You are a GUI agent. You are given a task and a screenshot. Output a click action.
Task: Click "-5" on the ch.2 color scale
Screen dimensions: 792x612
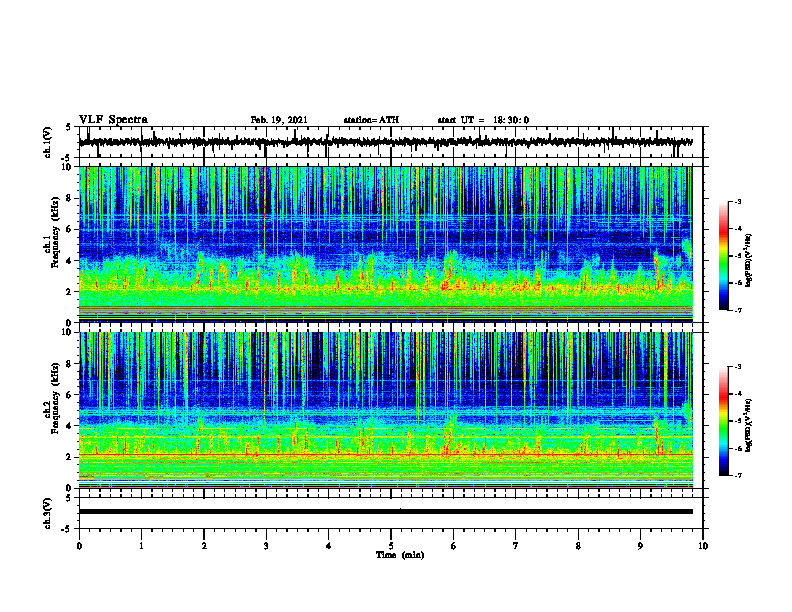click(738, 421)
